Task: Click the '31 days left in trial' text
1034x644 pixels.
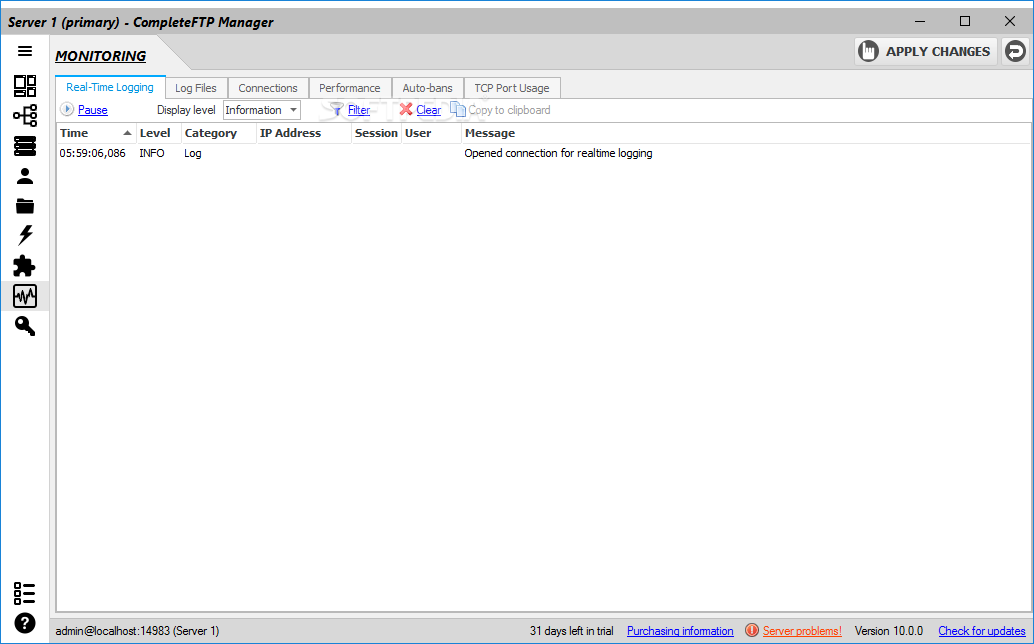Action: [x=571, y=631]
